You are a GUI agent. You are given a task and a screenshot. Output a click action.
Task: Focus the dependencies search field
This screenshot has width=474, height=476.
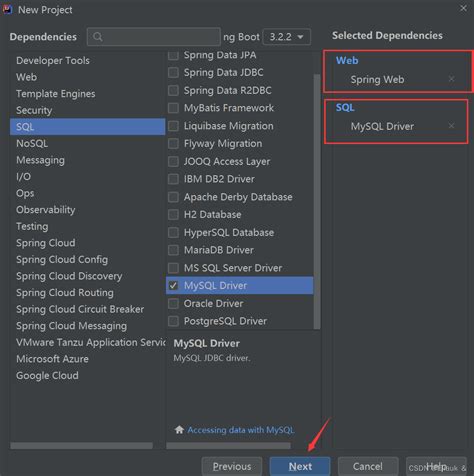(154, 37)
